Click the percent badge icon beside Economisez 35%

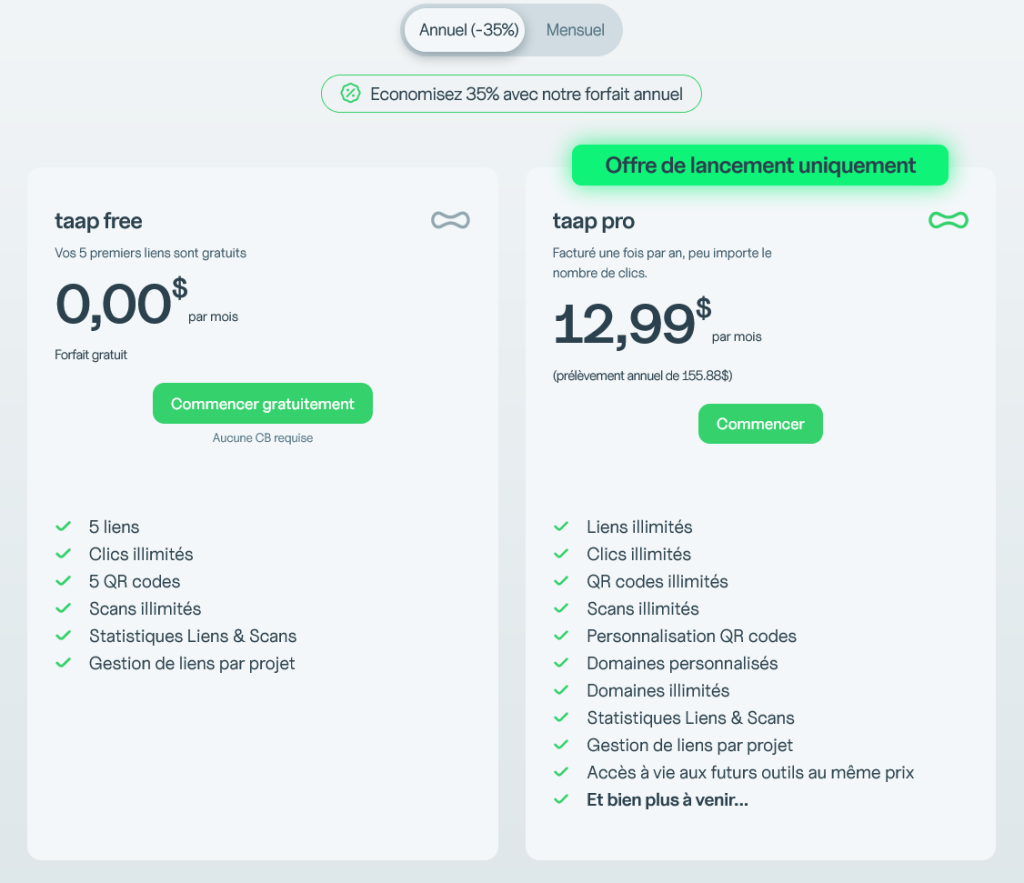[349, 93]
